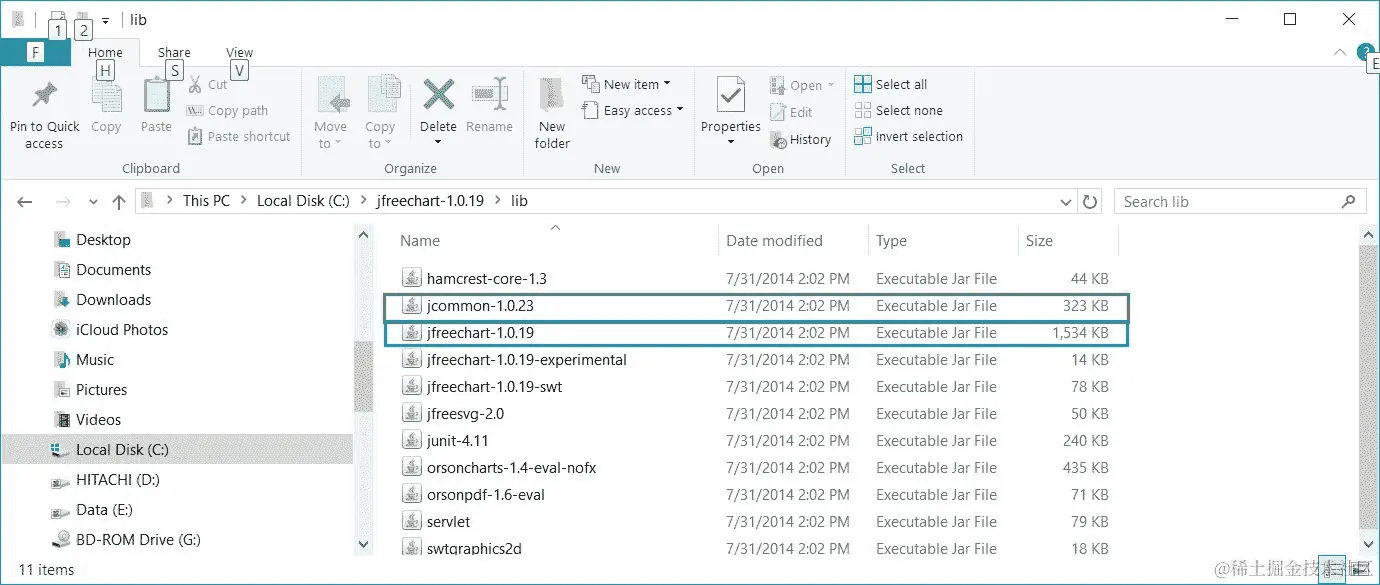This screenshot has width=1380, height=585.
Task: Click Copy path in the ribbon
Action: 228,111
